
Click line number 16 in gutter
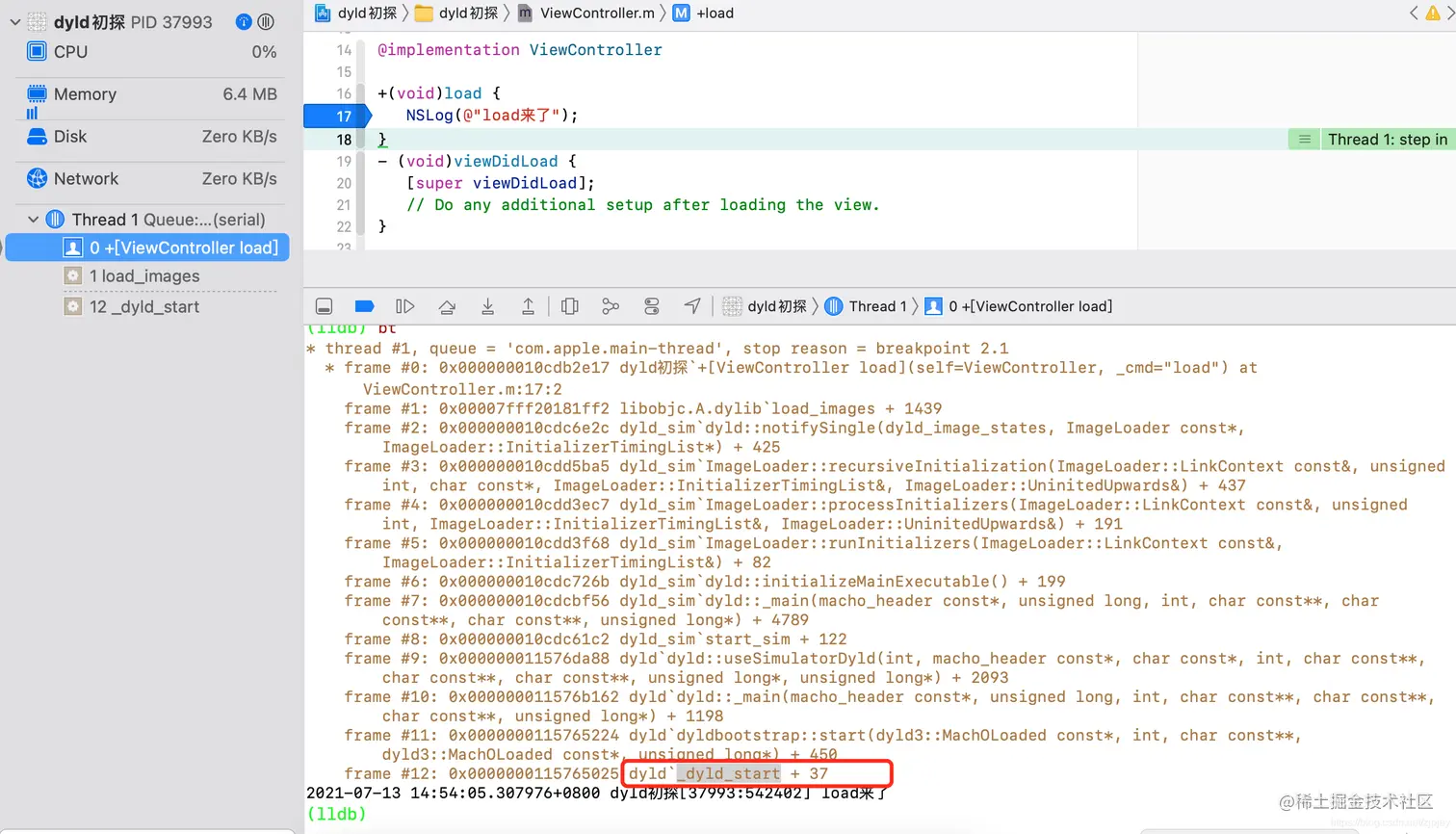coord(344,93)
